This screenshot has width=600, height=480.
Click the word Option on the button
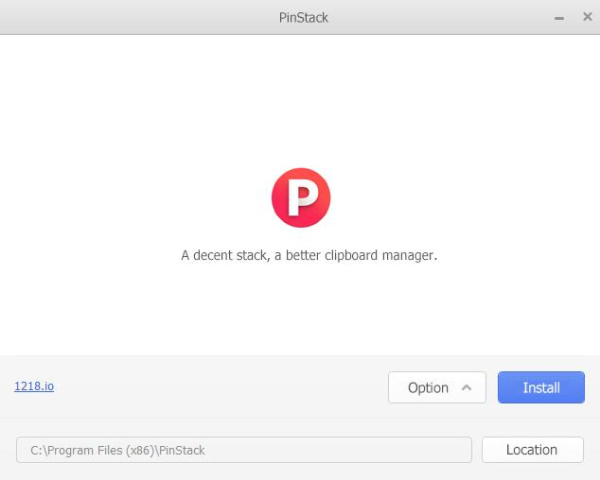[x=428, y=388]
